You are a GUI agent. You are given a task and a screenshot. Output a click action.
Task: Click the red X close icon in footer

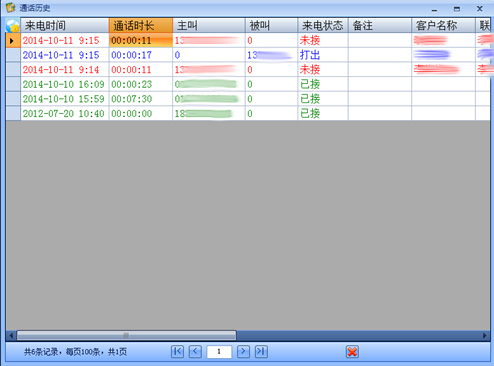352,352
